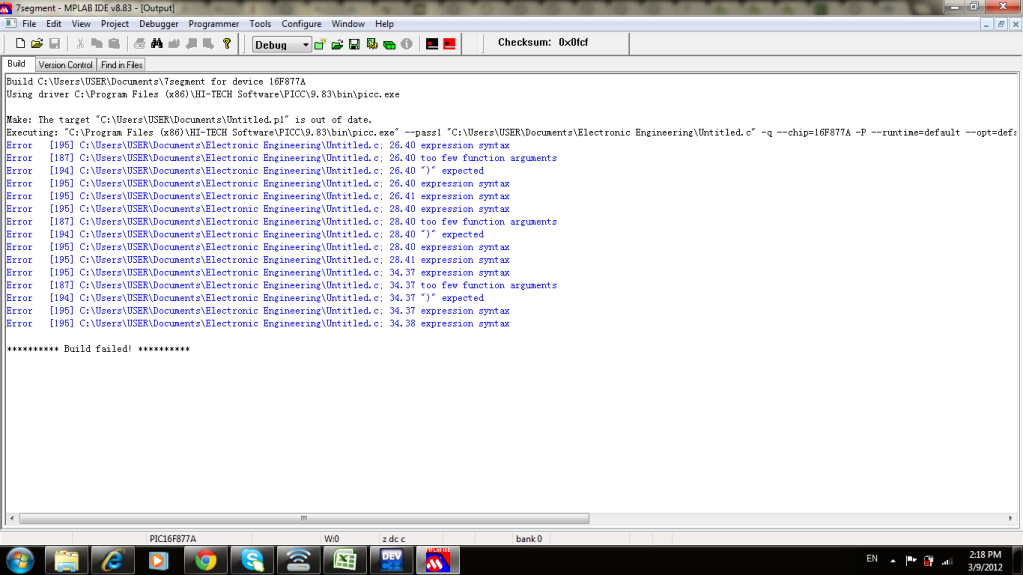Open file using the yellow folder icon

pyautogui.click(x=37, y=44)
